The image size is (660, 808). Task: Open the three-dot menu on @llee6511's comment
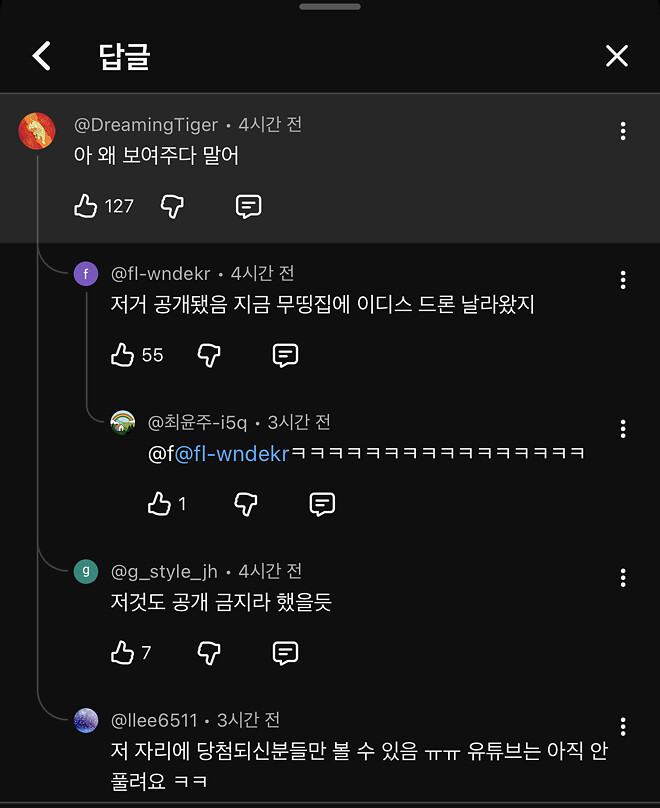(x=622, y=727)
